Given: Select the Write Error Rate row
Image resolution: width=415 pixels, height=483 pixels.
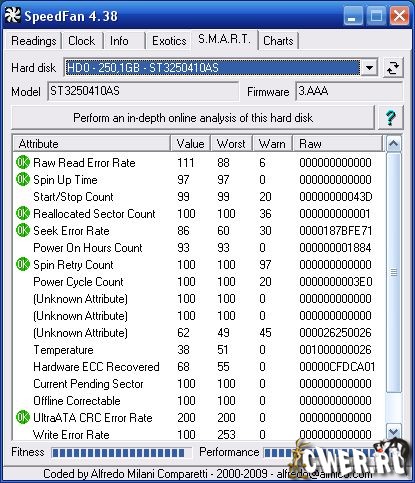Looking at the screenshot, I should (x=199, y=434).
